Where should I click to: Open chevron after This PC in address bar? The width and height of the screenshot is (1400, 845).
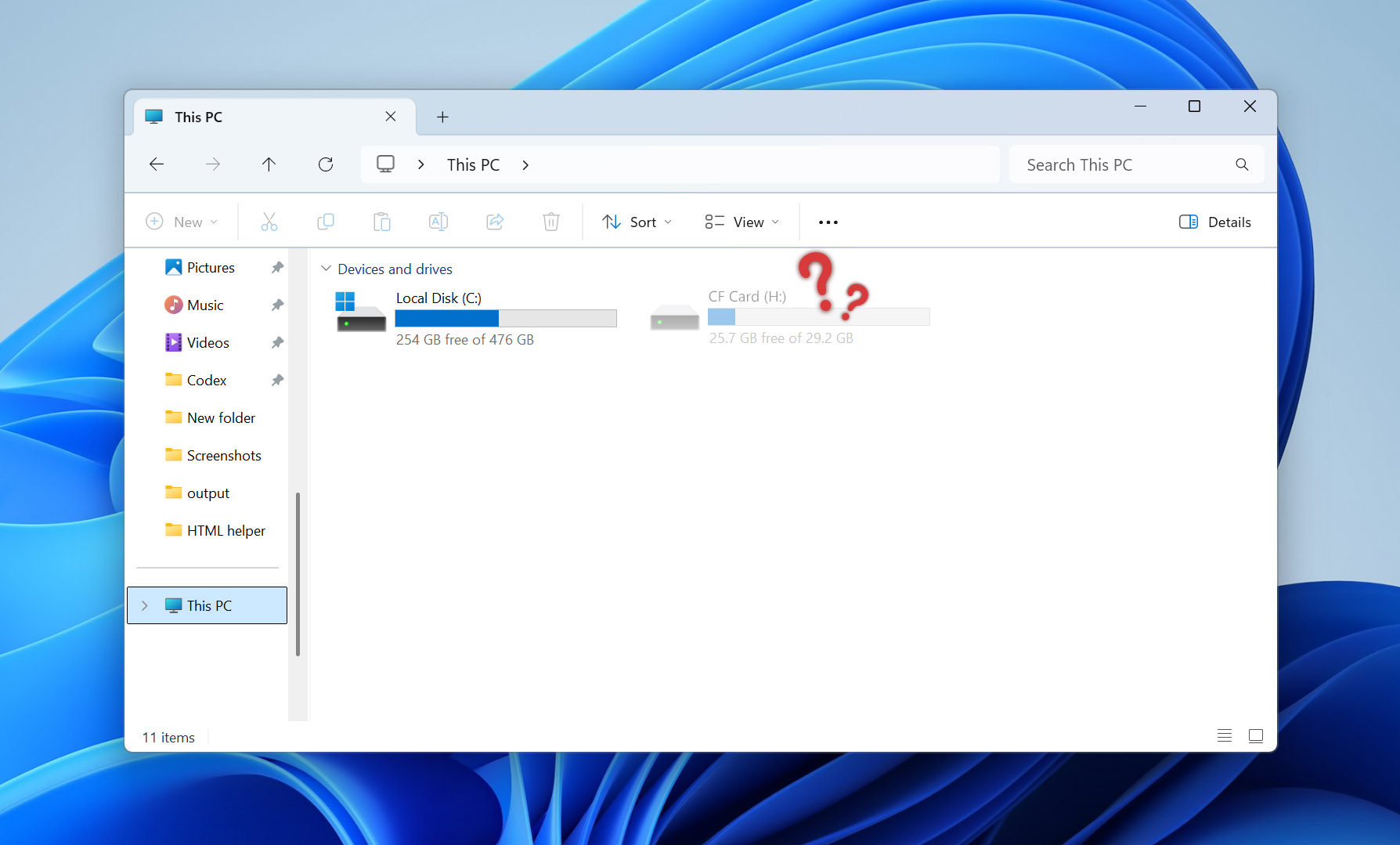coord(525,164)
